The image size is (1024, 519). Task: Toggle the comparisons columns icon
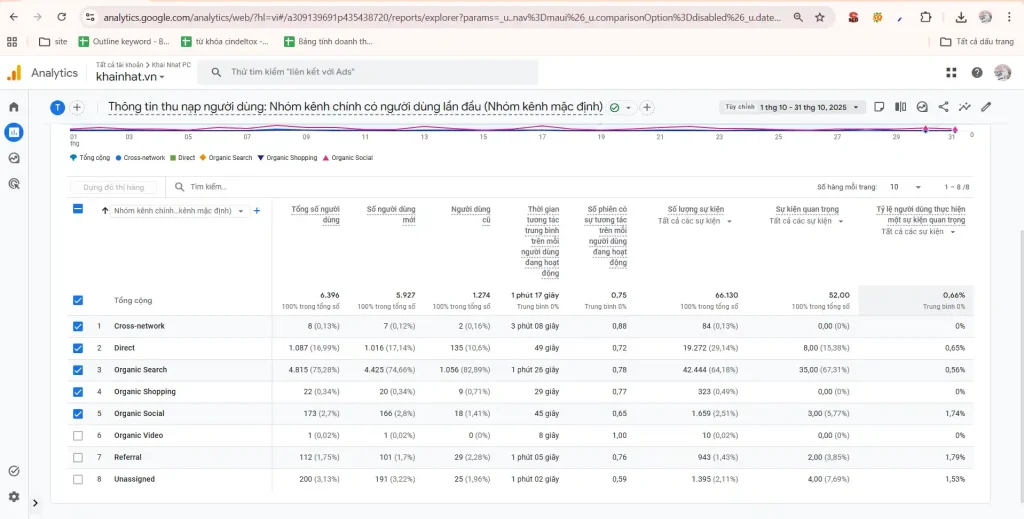pos(901,107)
